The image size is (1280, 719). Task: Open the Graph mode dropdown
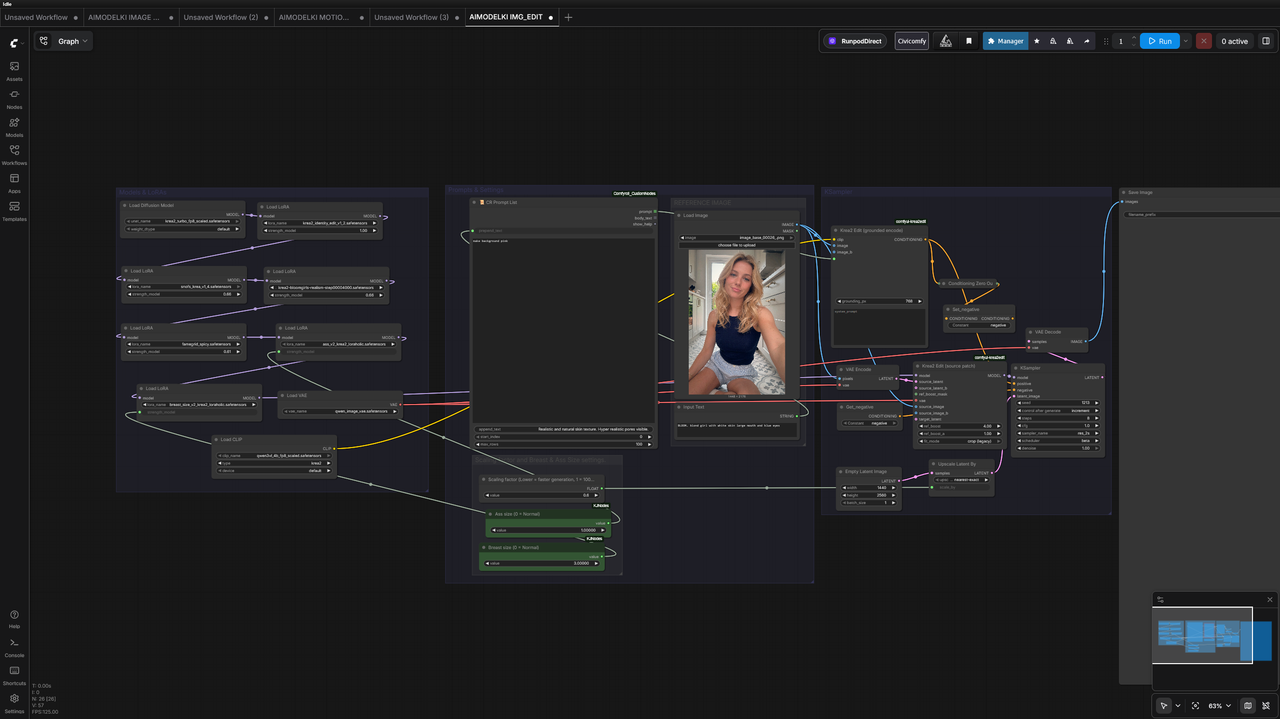[64, 41]
